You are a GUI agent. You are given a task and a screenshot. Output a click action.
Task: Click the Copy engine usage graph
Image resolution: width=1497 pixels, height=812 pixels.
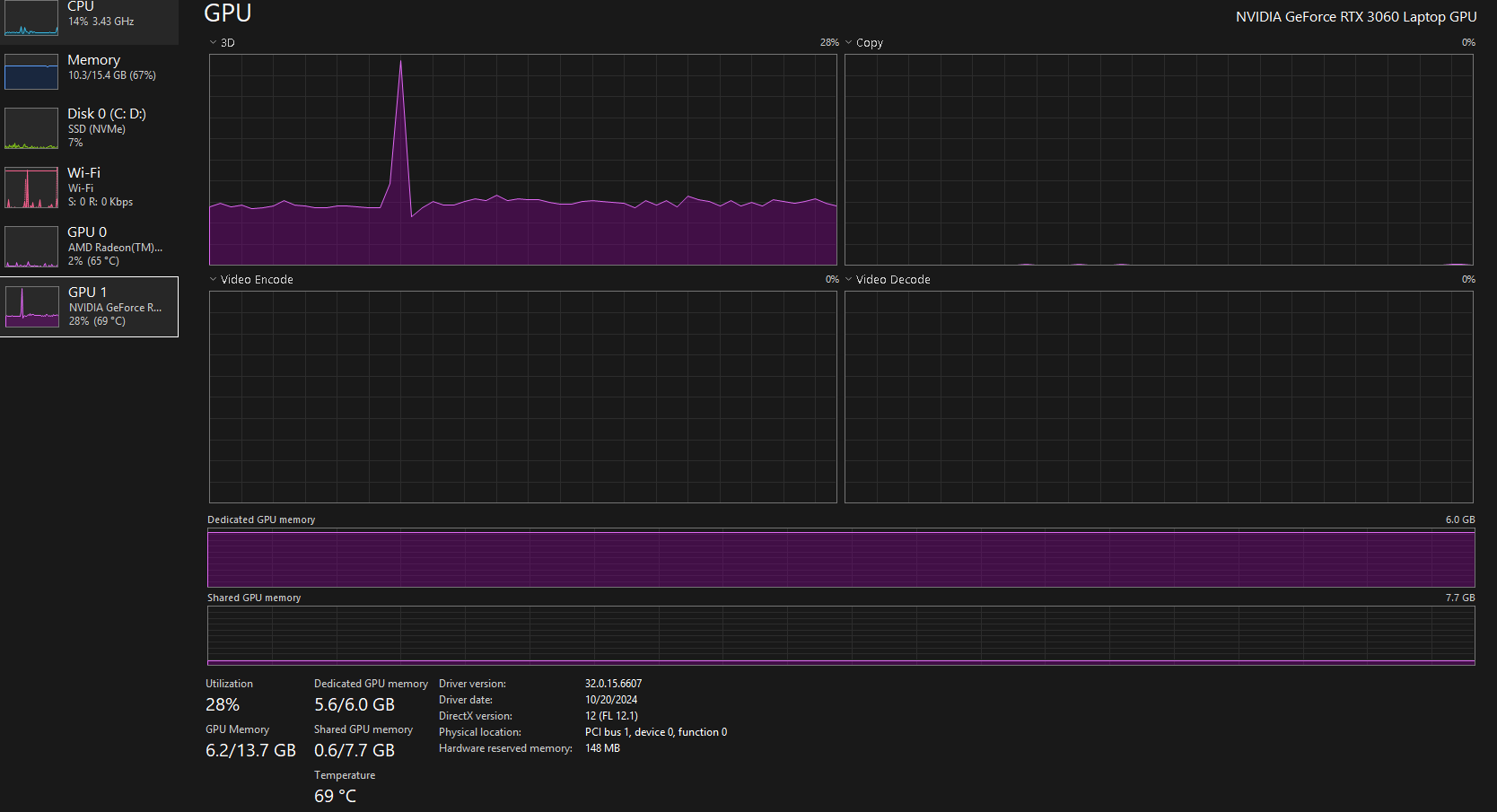click(x=1159, y=160)
